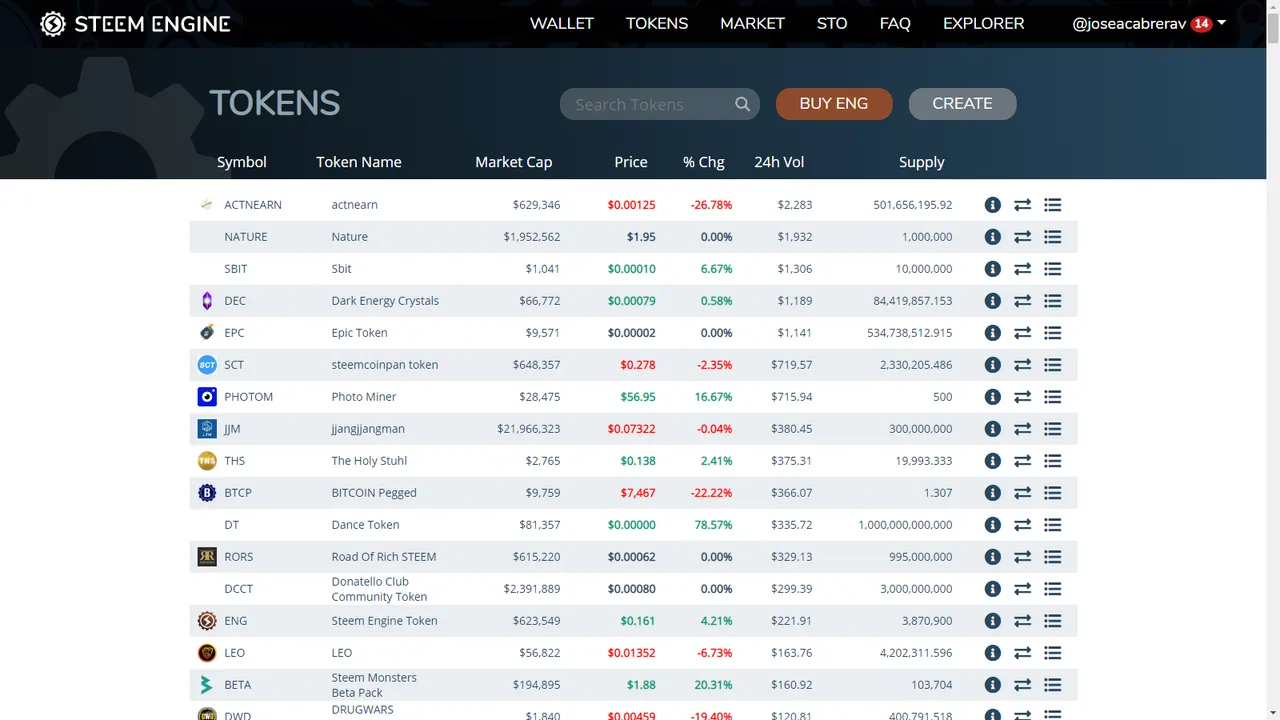Viewport: 1280px width, 720px height.
Task: Click the Market Cap column header
Action: tap(513, 162)
